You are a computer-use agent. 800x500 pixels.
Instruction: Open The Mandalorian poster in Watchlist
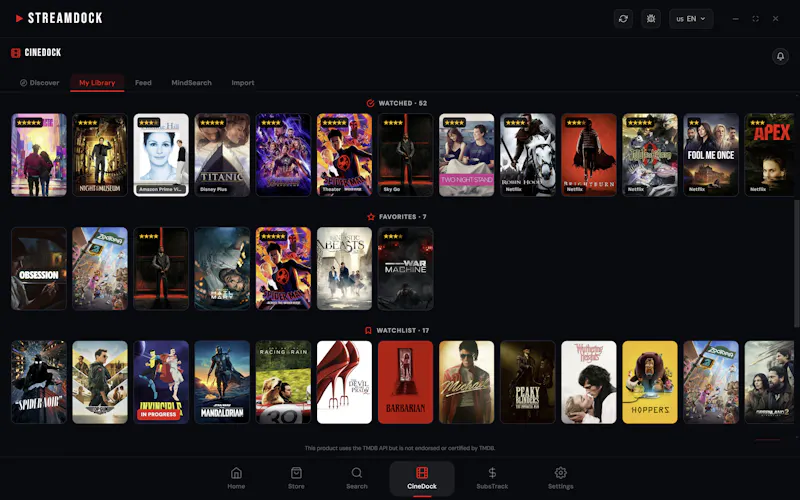222,382
